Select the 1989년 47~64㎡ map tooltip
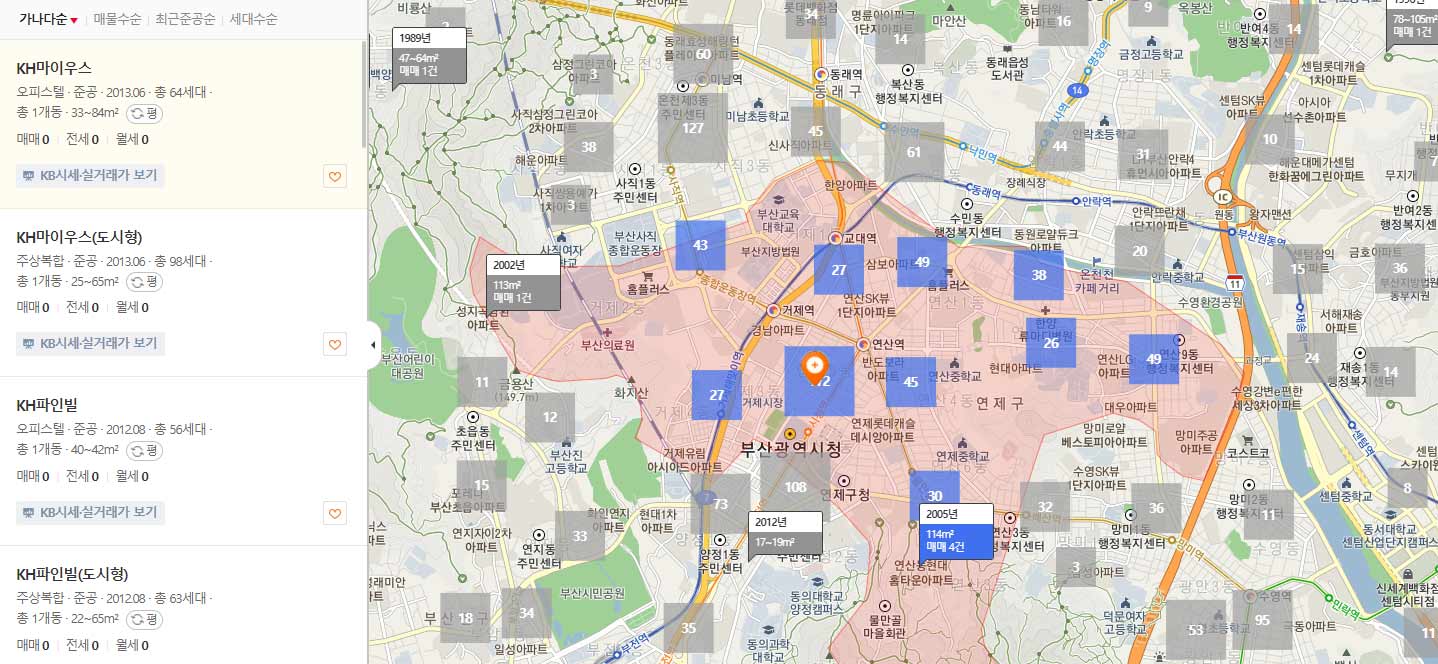The image size is (1438, 664). pyautogui.click(x=430, y=56)
